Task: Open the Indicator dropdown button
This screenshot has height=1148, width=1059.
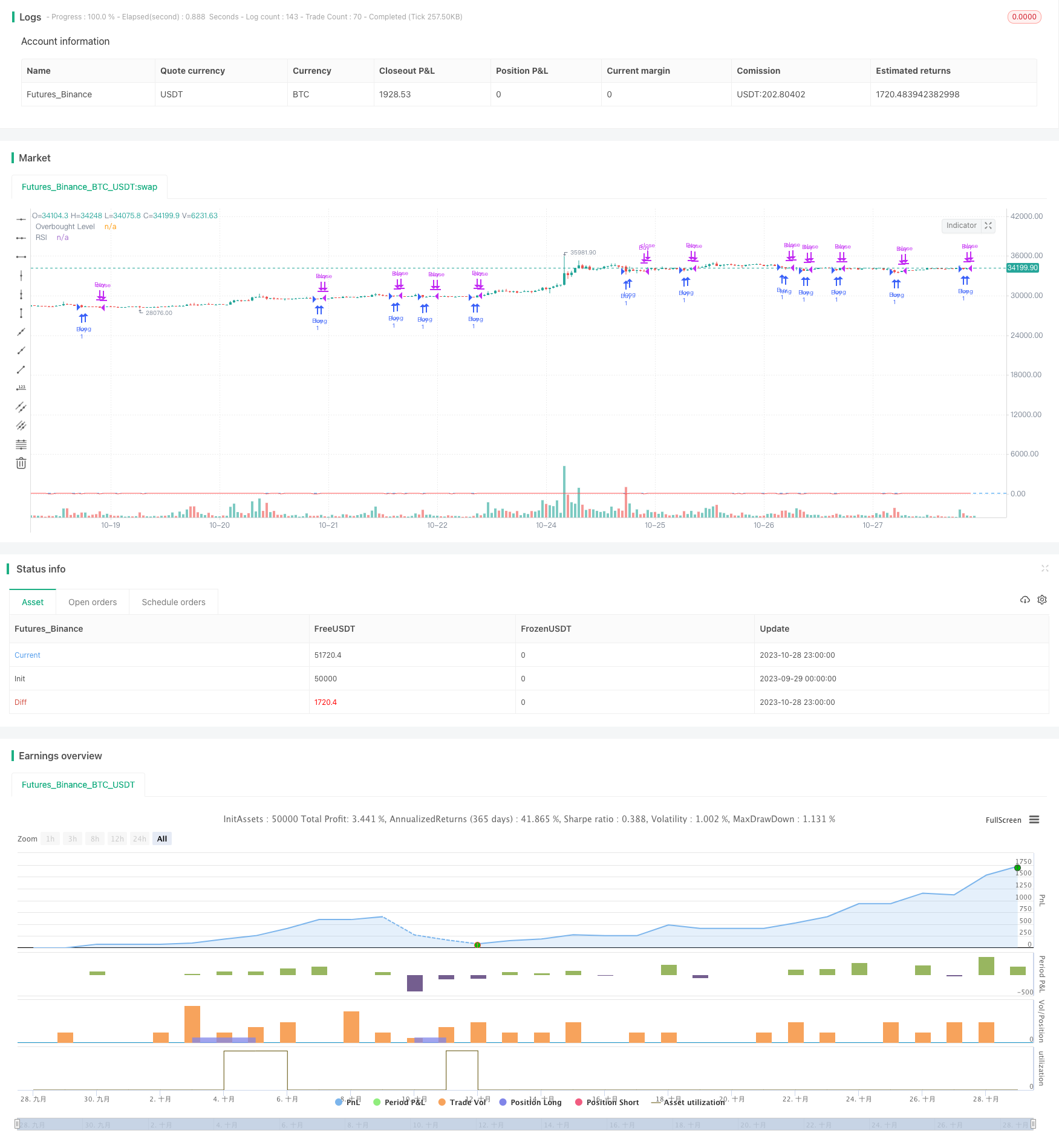Action: click(961, 225)
